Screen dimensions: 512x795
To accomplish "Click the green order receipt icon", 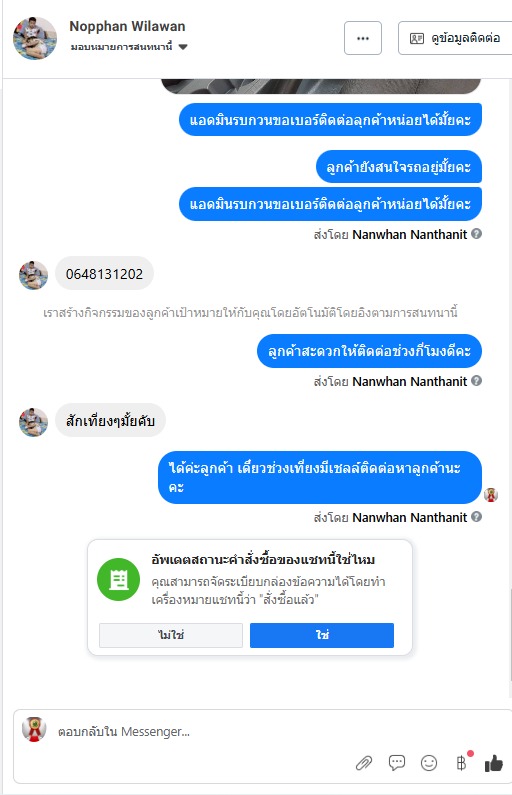I will [x=119, y=579].
